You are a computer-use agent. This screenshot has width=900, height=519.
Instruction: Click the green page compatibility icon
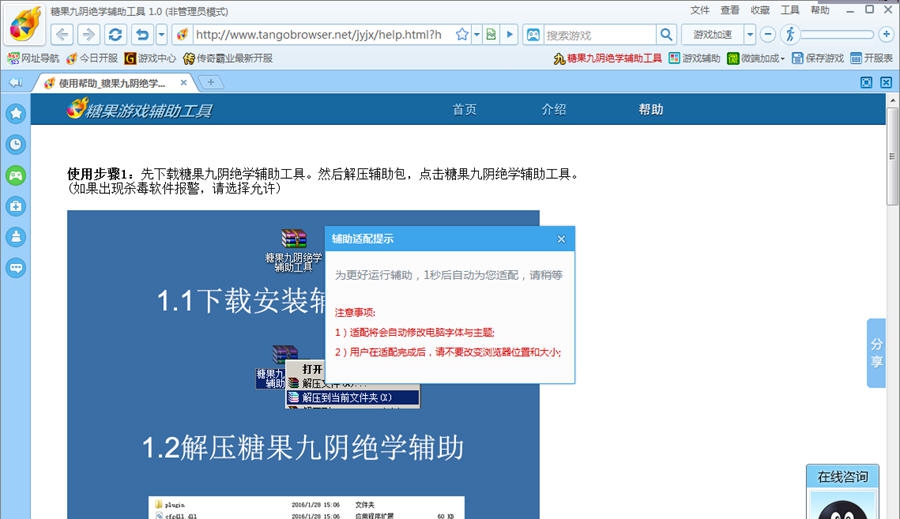(x=491, y=34)
